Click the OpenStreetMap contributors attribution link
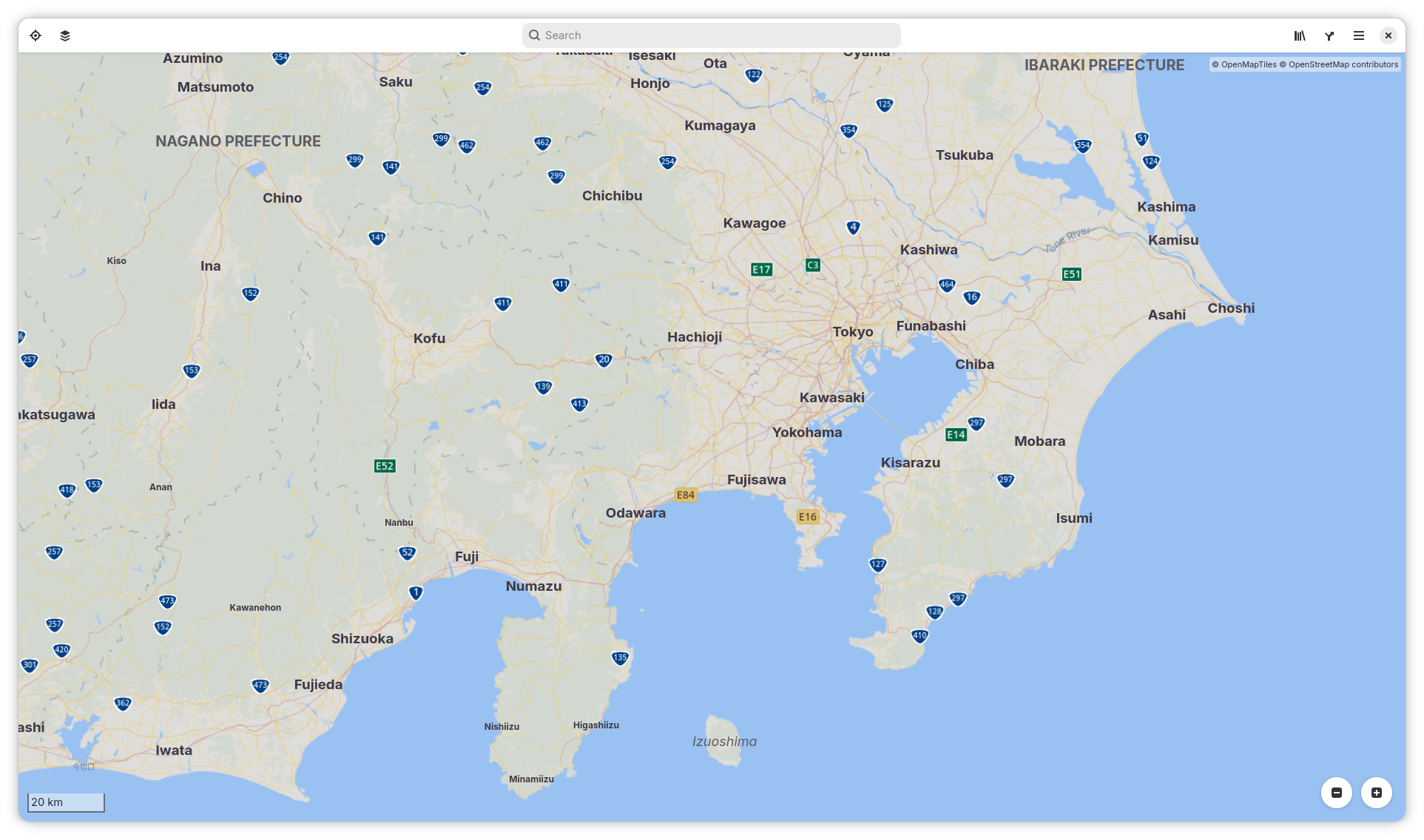The image size is (1424, 840). 1343,65
